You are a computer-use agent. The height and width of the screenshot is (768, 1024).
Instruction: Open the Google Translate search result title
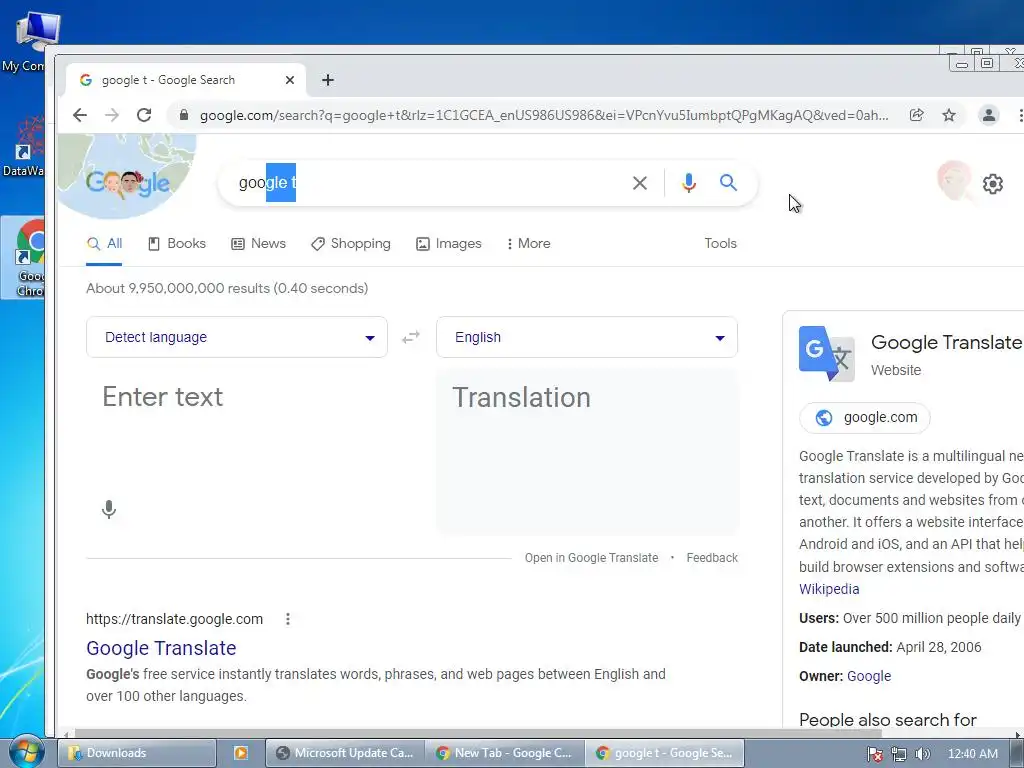161,648
